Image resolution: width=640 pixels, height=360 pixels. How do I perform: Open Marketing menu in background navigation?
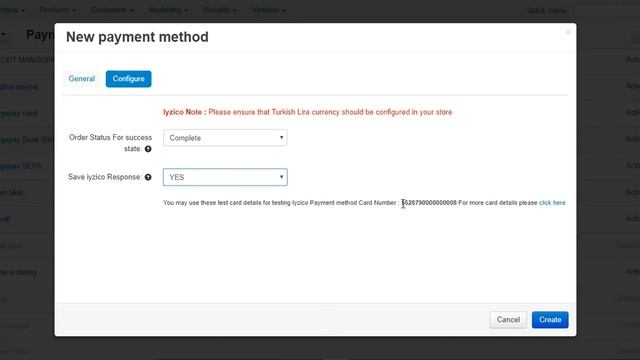tap(168, 10)
